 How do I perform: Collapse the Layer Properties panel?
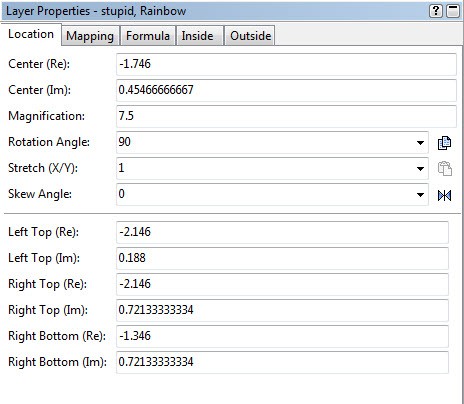(453, 11)
